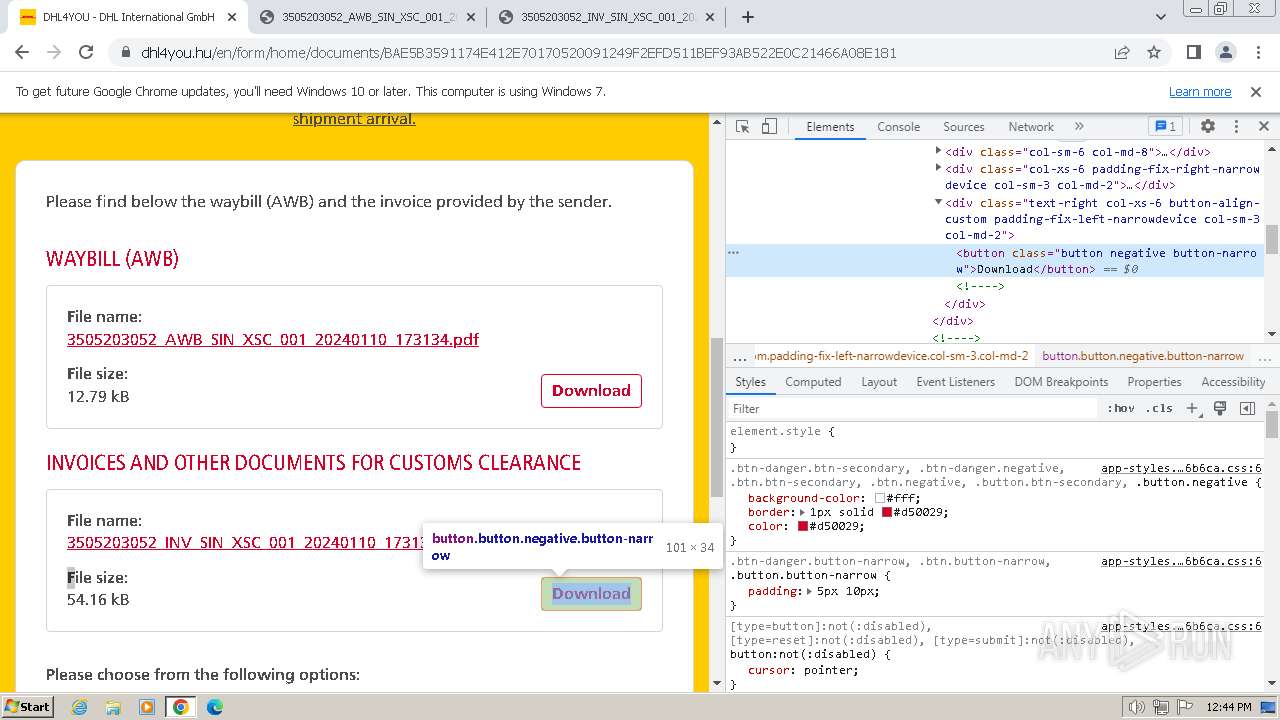Toggle the Chrome side panel icon
This screenshot has width=1280, height=720.
pyautogui.click(x=1193, y=53)
